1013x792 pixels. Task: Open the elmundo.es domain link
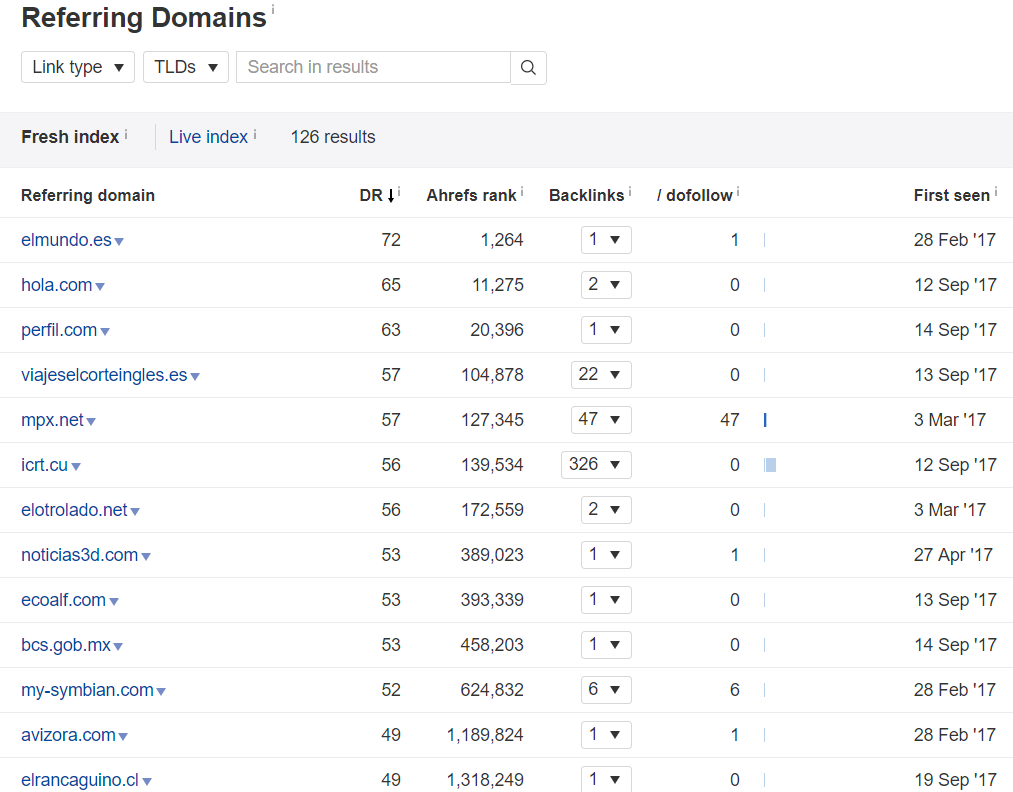pyautogui.click(x=66, y=240)
